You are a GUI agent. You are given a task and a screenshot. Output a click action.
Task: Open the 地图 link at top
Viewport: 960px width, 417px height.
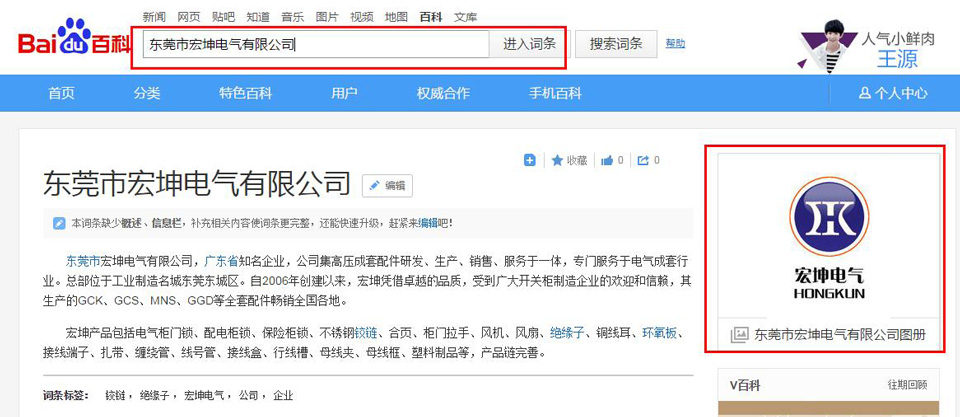[396, 17]
